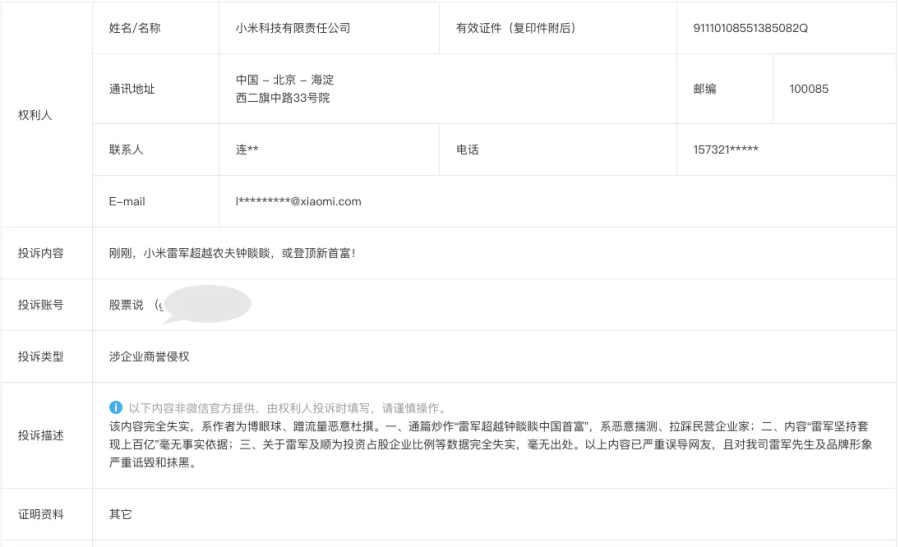Select the company name 小米科技有限责任公司
Screen dimensions: 900x547
coord(293,28)
